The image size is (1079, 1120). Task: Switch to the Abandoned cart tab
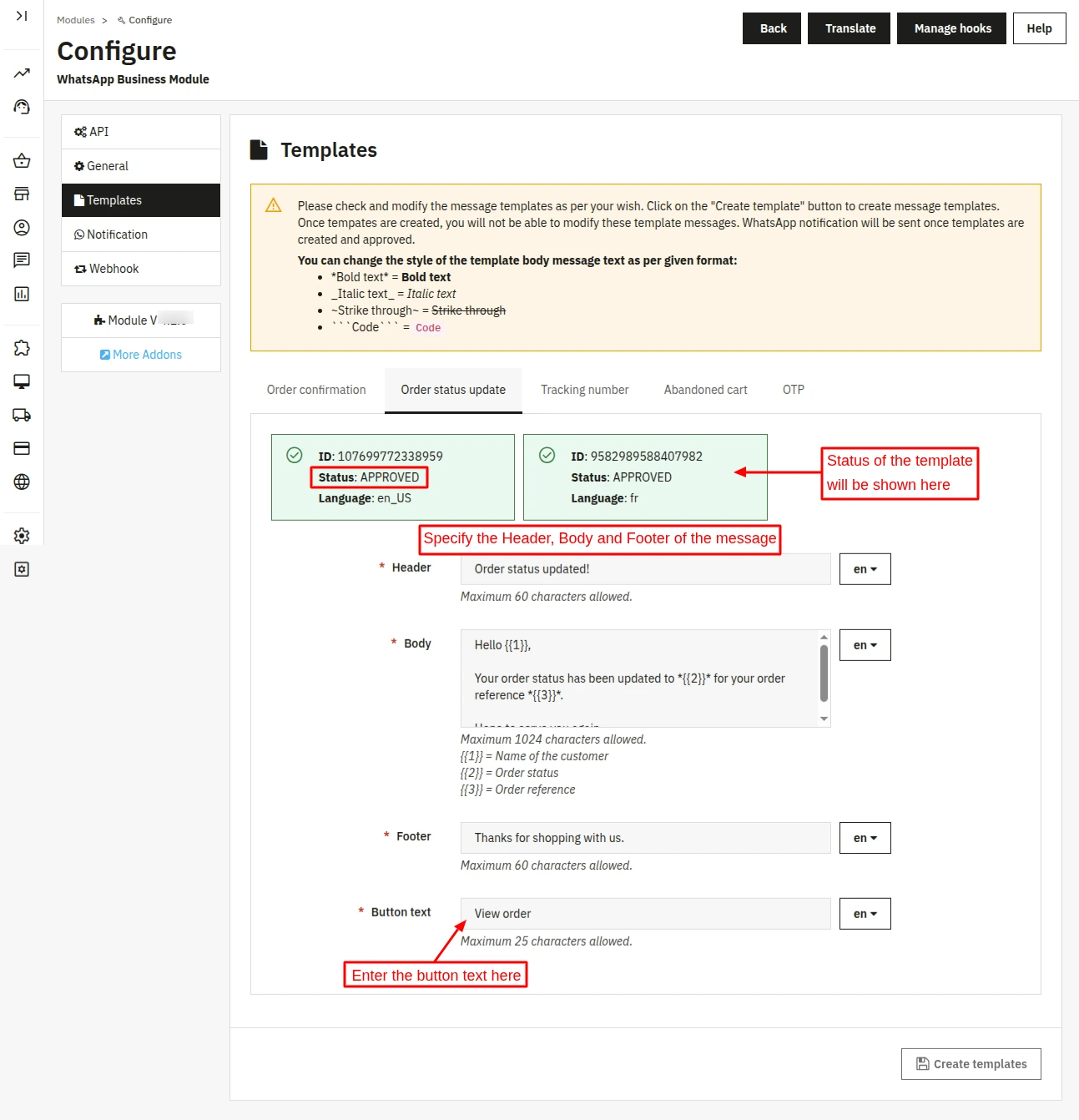click(705, 390)
